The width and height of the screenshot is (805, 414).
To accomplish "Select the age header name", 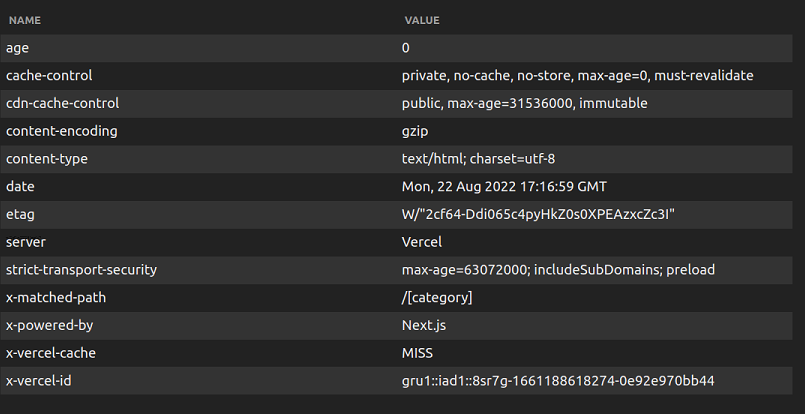I will click(x=17, y=48).
